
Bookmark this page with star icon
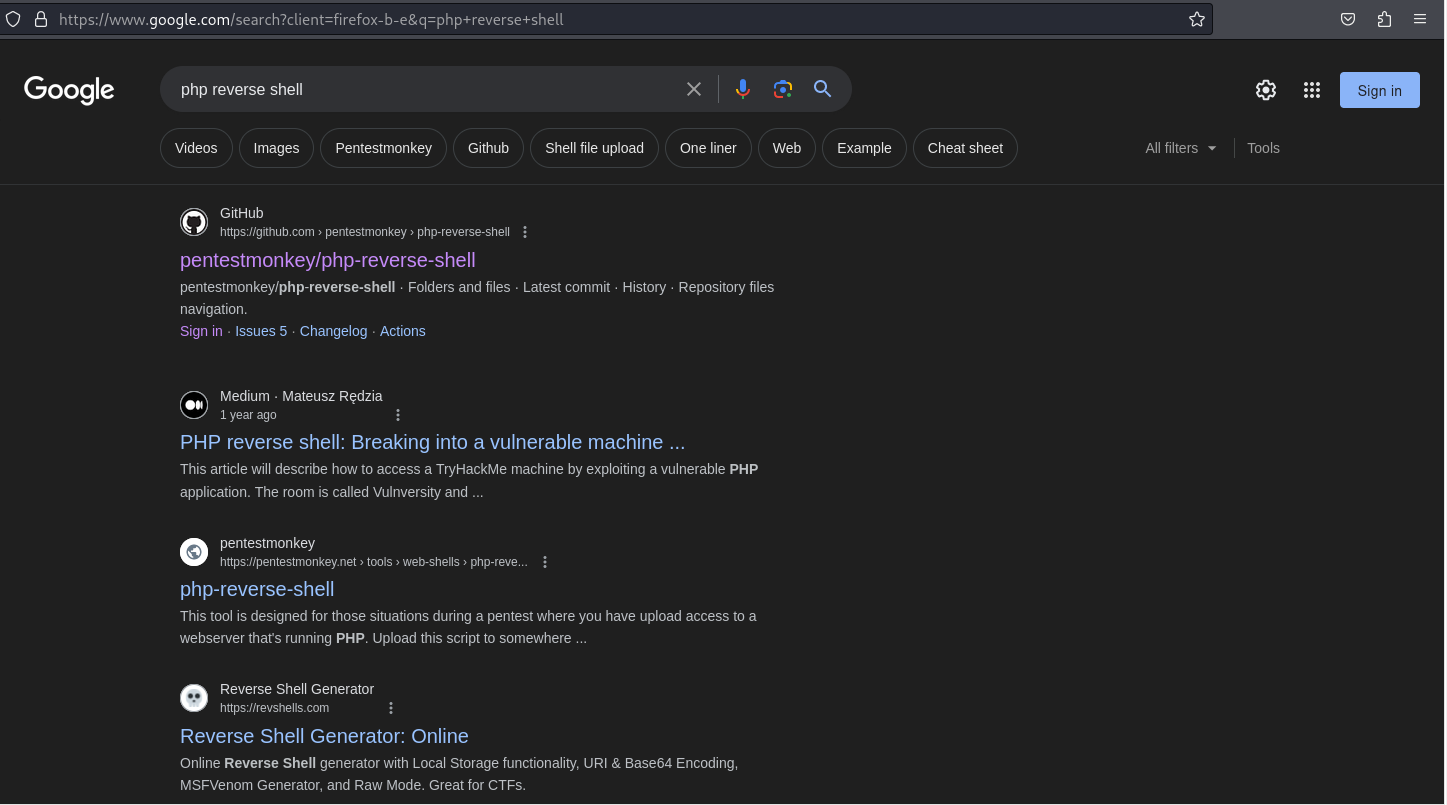tap(1196, 19)
